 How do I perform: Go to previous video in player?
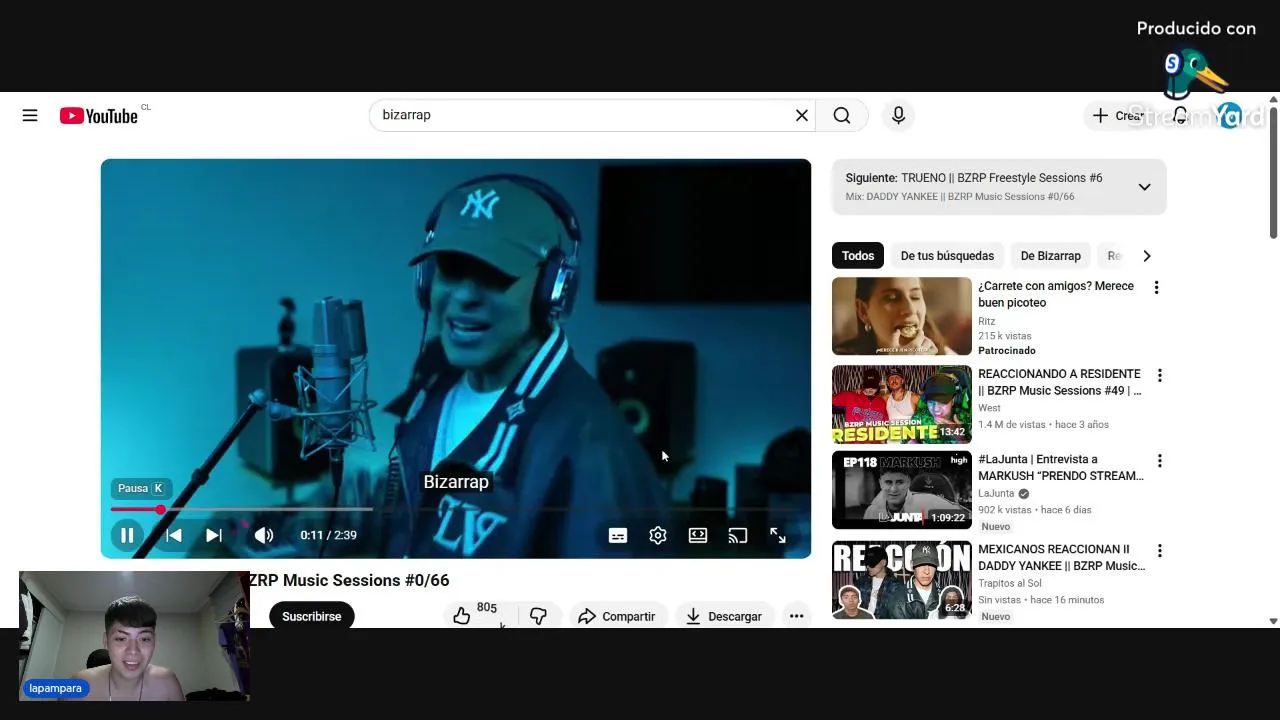coord(173,535)
